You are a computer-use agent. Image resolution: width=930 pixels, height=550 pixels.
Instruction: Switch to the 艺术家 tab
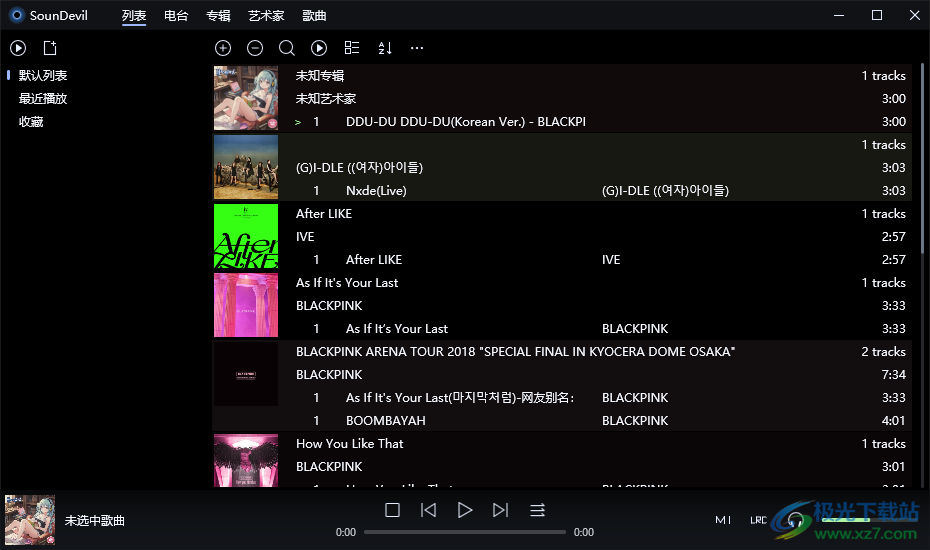coord(266,16)
